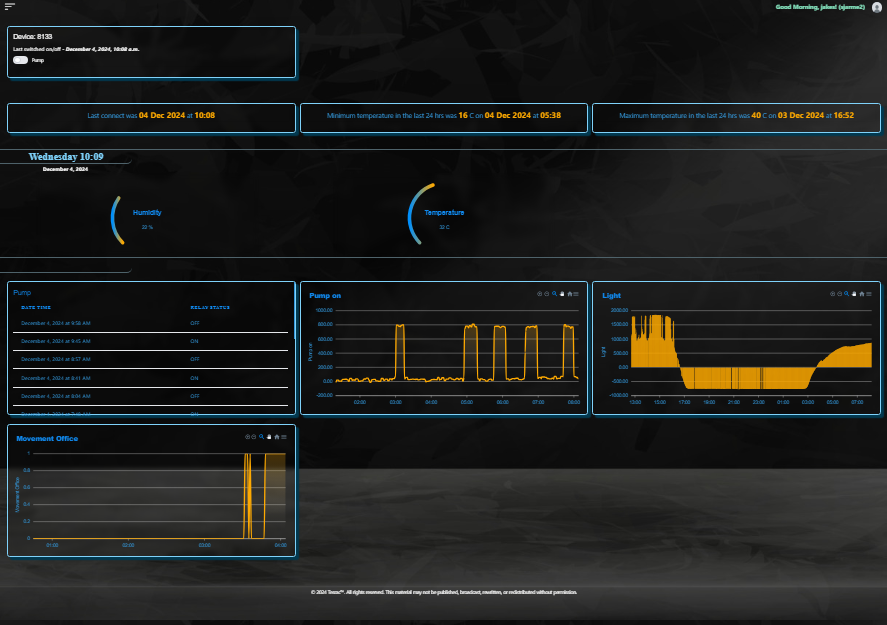Click the 'Pump on' chart title

(325, 296)
